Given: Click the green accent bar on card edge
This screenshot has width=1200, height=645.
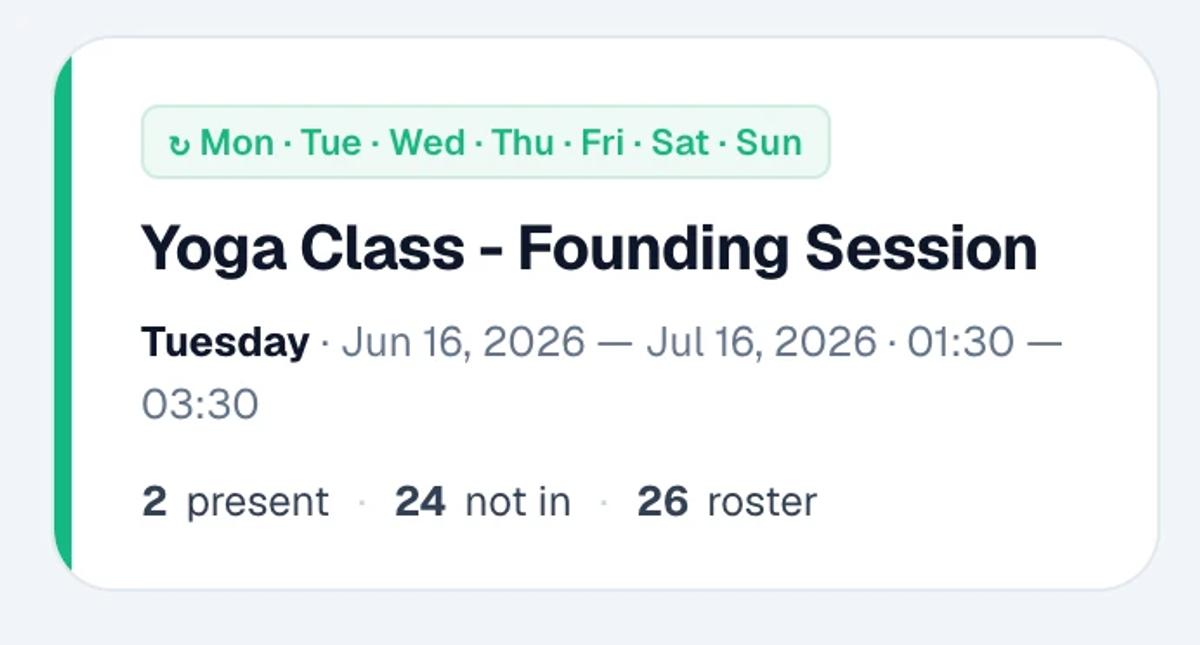Looking at the screenshot, I should click(x=63, y=313).
